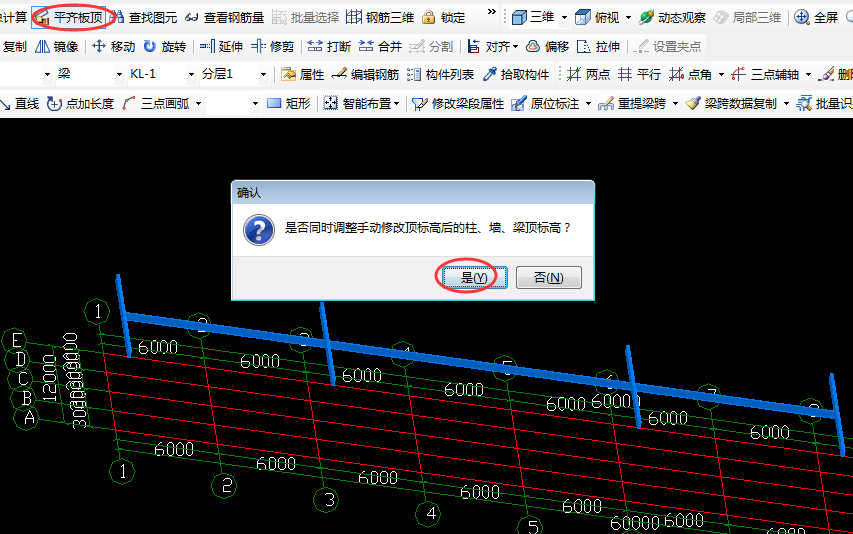Click axis bubble 3 at the bottom grid

[x=328, y=499]
